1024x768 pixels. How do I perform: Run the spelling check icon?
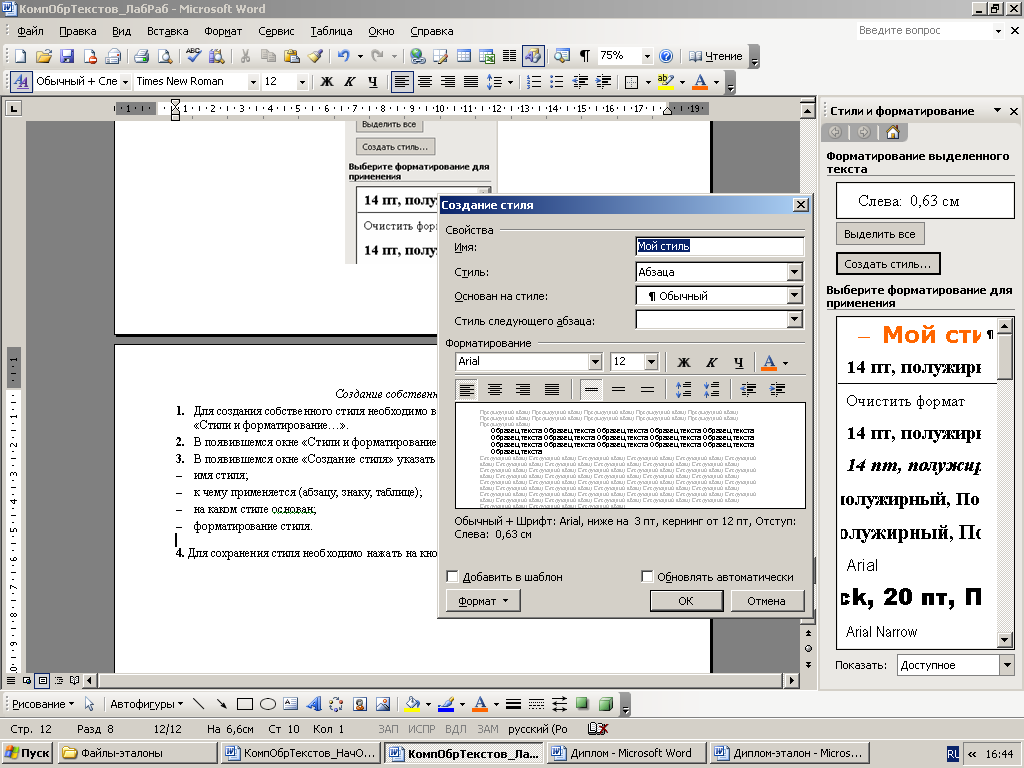click(x=193, y=57)
